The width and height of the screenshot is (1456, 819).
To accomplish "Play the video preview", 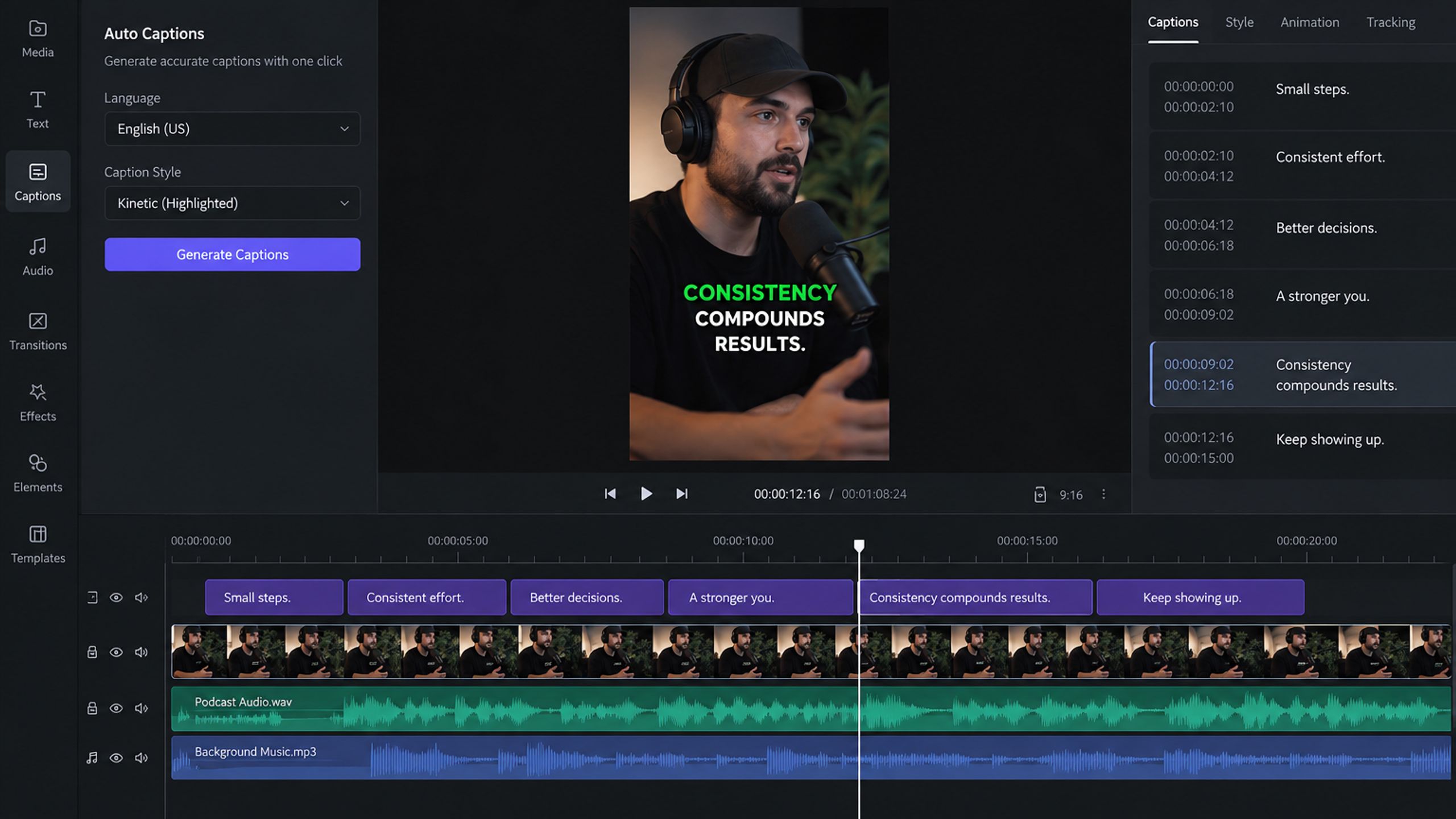I will 646,494.
